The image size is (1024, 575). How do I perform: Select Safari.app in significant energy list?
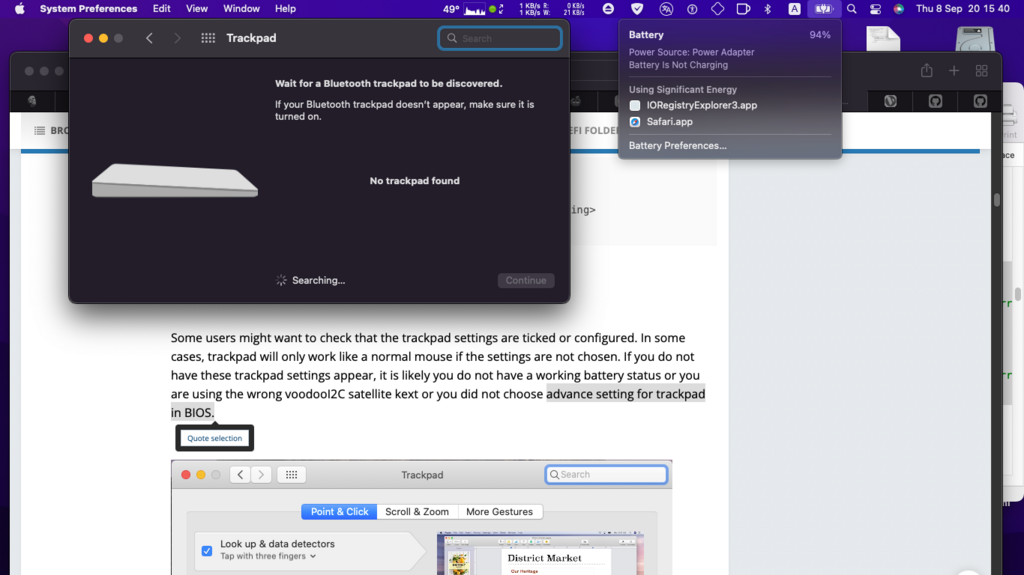tap(669, 122)
